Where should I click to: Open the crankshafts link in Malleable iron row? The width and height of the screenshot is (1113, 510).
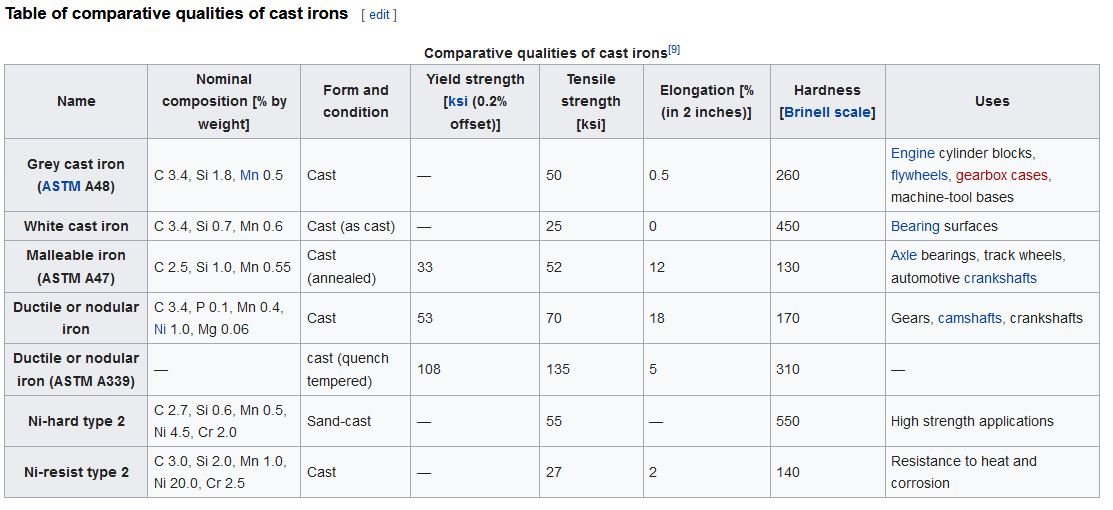1000,278
